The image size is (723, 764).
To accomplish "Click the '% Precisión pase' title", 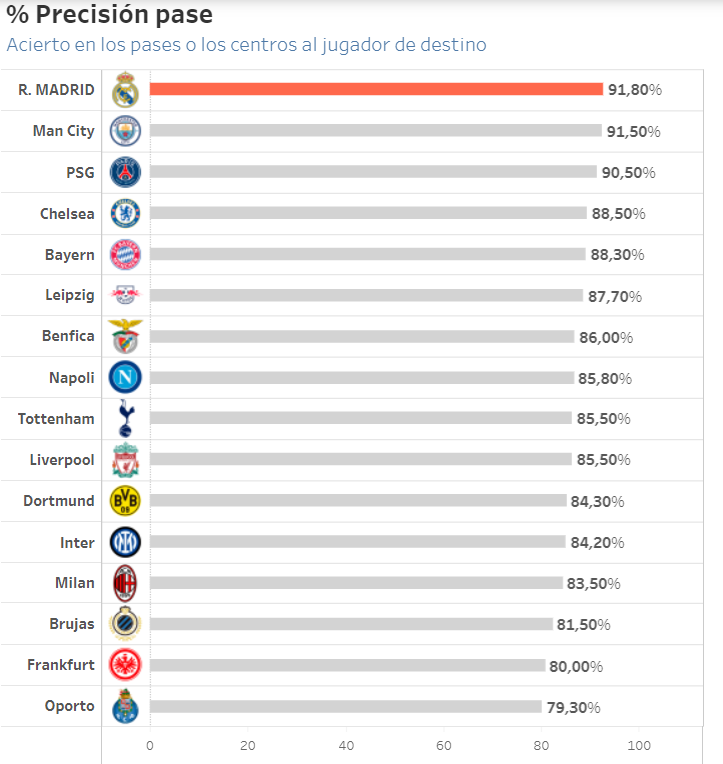I will [x=109, y=16].
